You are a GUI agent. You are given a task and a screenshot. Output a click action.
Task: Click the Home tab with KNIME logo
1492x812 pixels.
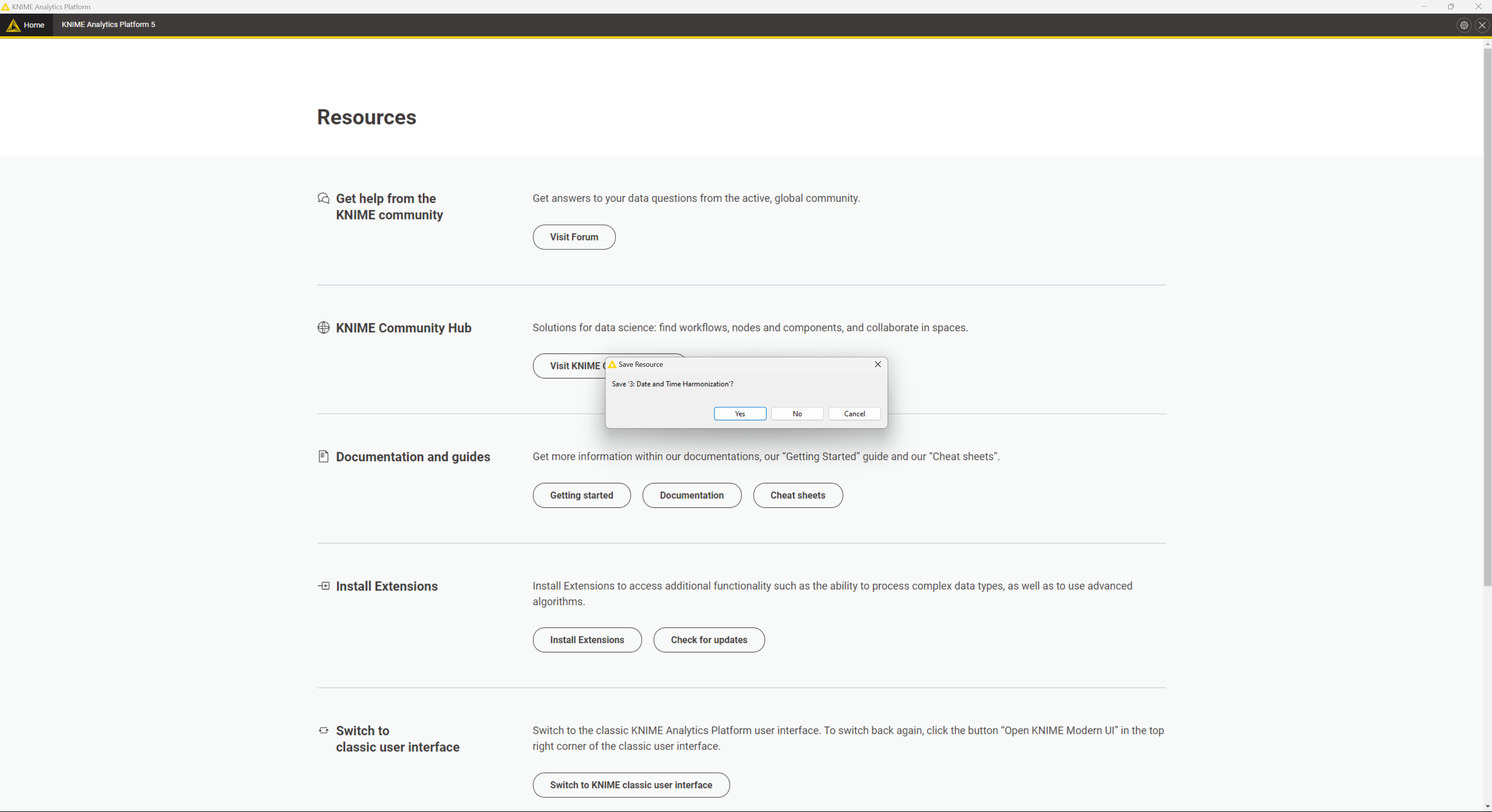(26, 25)
